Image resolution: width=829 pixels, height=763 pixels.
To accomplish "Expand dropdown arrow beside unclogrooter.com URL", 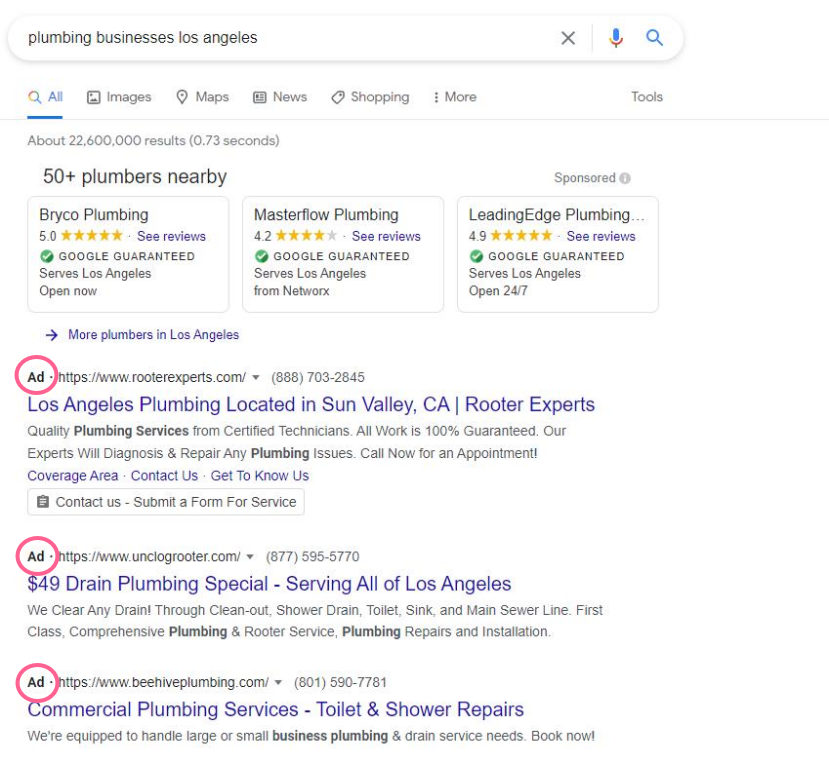I will tap(251, 557).
